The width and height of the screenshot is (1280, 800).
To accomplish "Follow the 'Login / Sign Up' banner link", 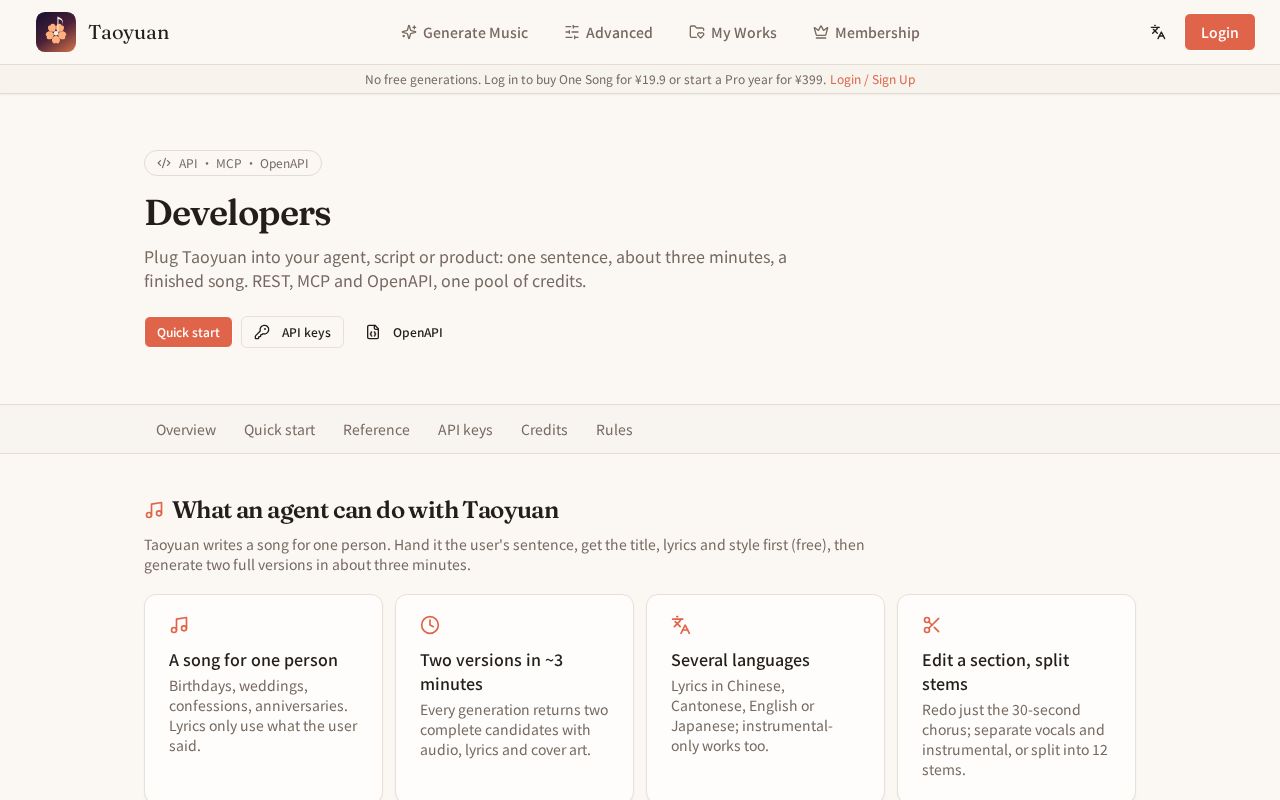I will pyautogui.click(x=872, y=79).
